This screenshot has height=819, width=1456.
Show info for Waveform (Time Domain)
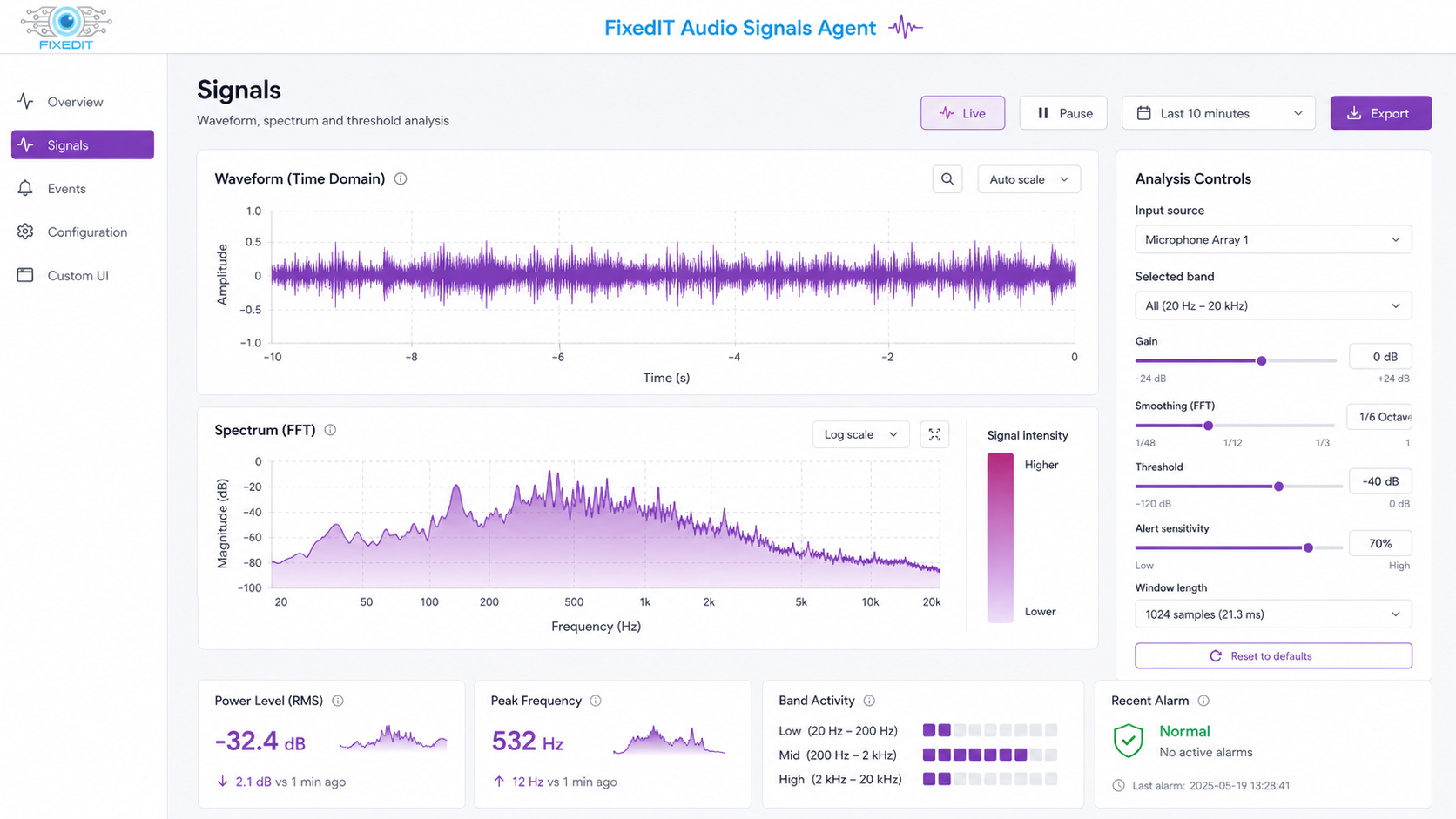coord(401,178)
